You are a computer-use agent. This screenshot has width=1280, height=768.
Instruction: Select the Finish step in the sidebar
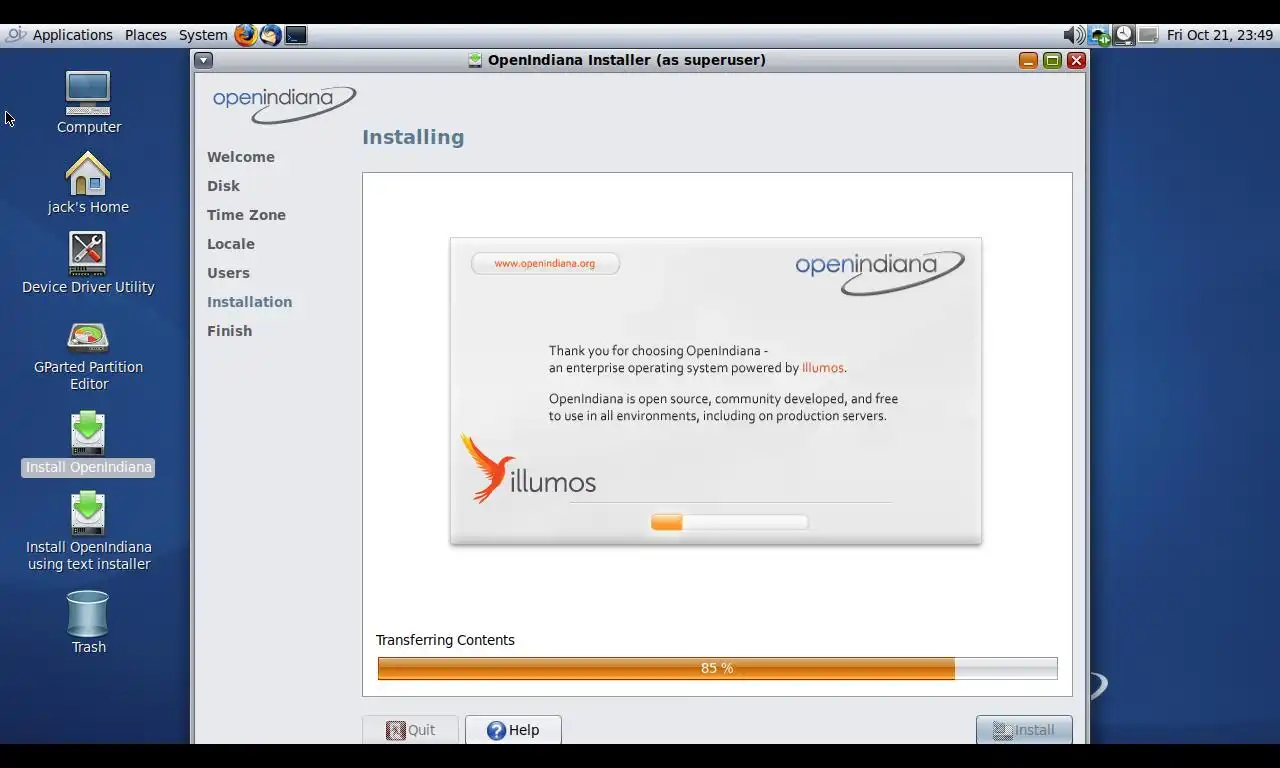coord(229,331)
